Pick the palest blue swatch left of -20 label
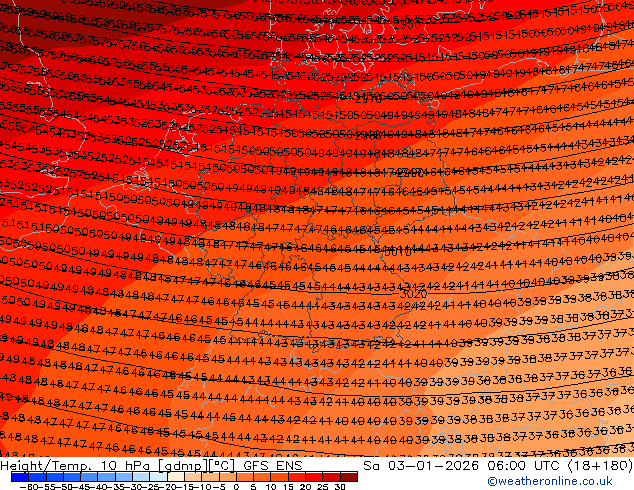634x490 pixels. (158, 477)
